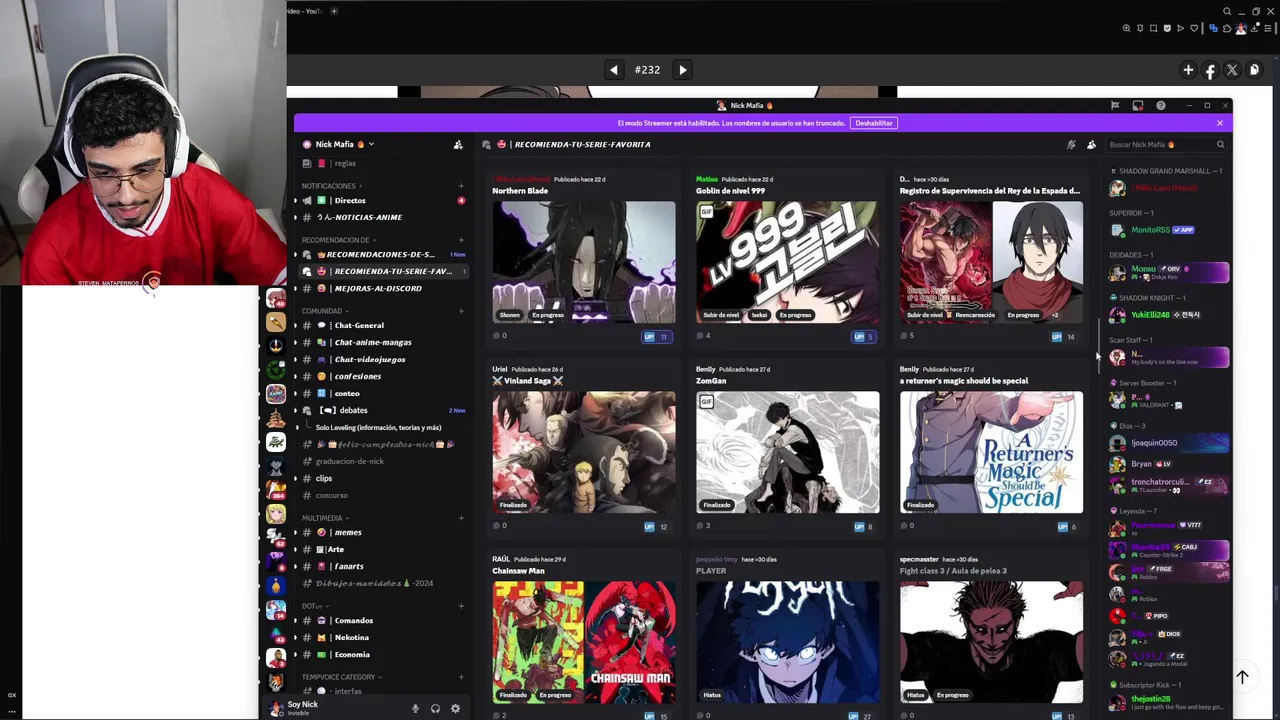Collapse COMUNIDAD category

[325, 311]
